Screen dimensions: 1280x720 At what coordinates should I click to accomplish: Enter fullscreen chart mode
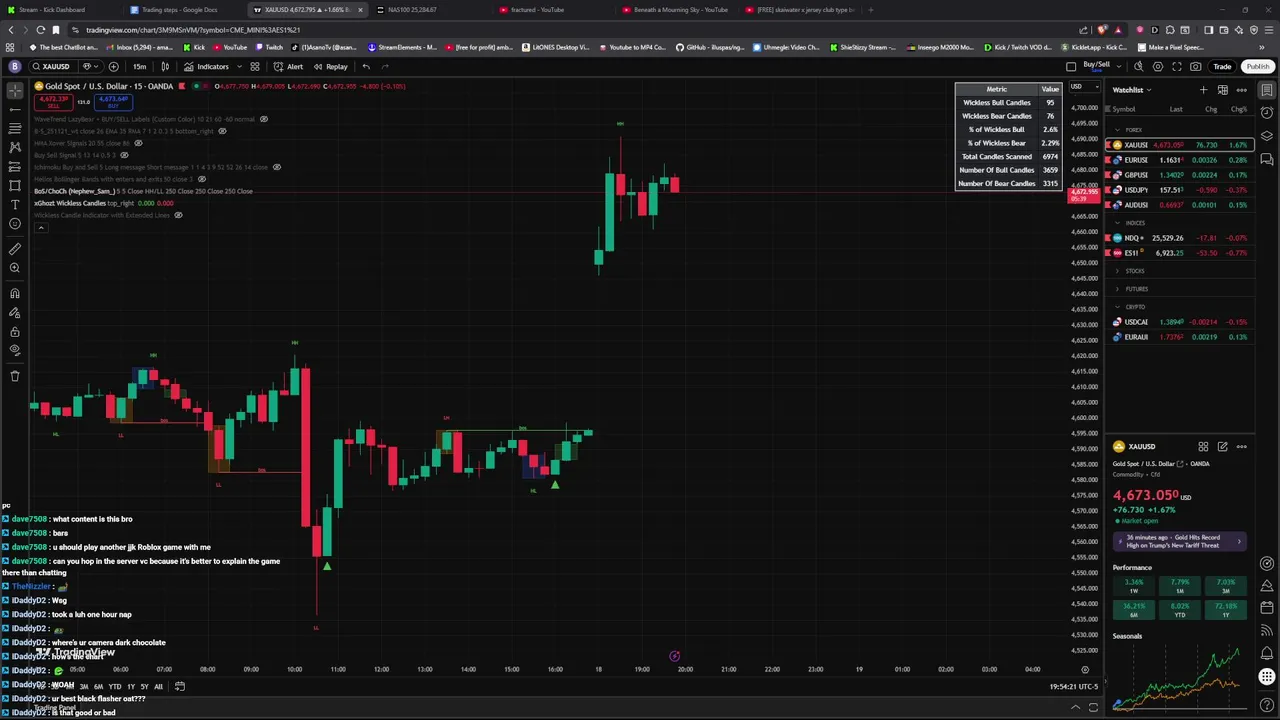1177,67
